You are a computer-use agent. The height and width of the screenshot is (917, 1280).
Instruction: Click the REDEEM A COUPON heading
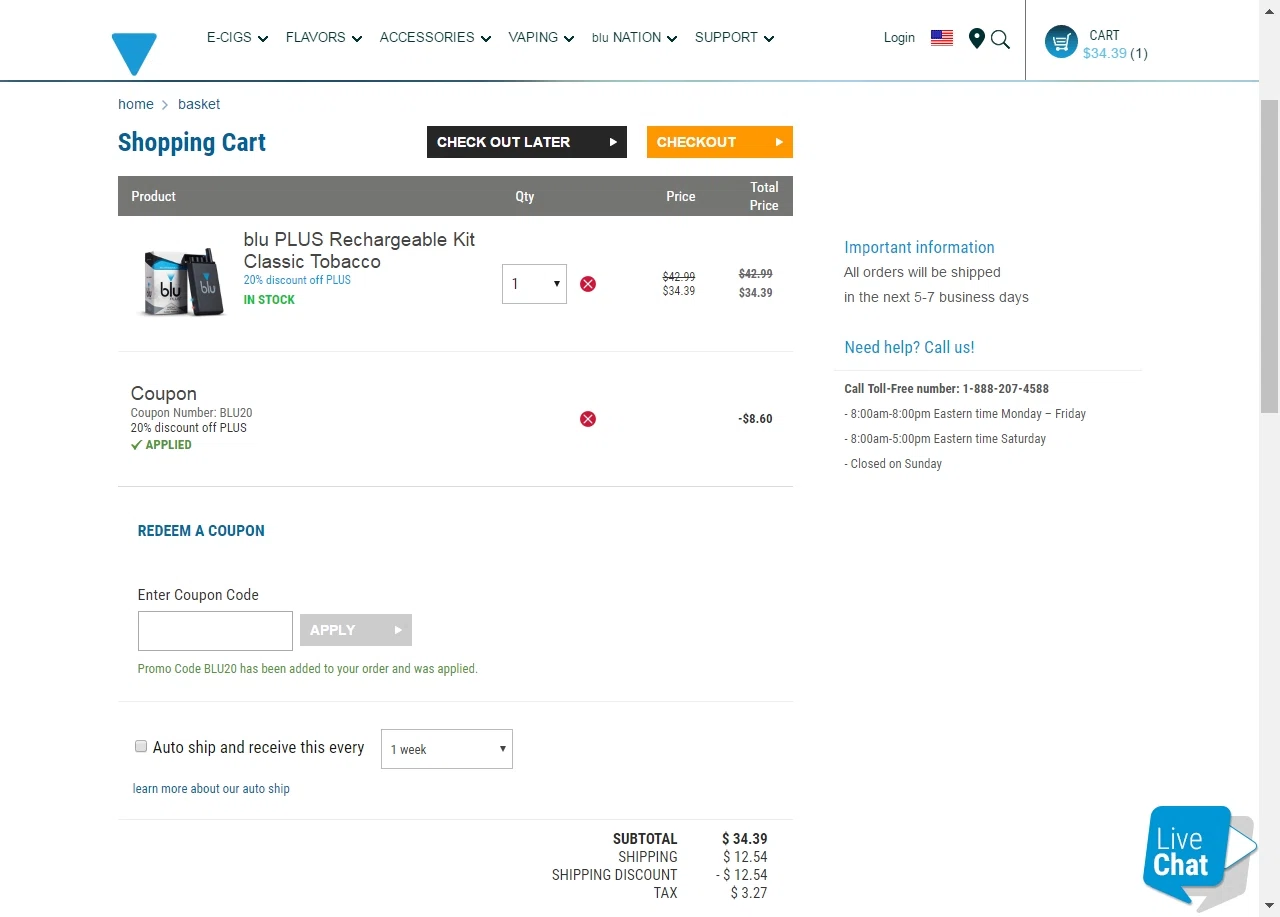click(201, 531)
